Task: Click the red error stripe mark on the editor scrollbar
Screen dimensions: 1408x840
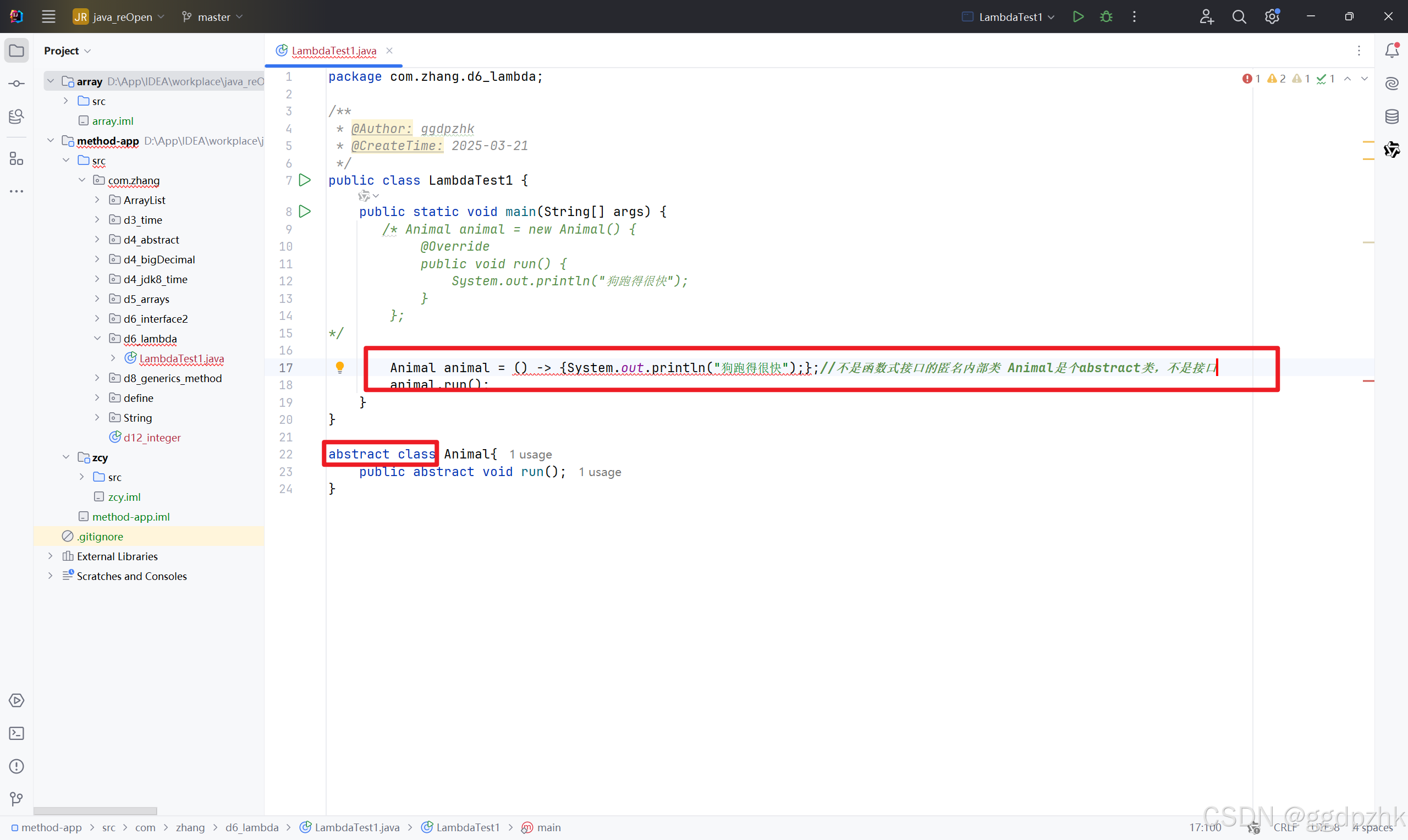Action: (1368, 382)
